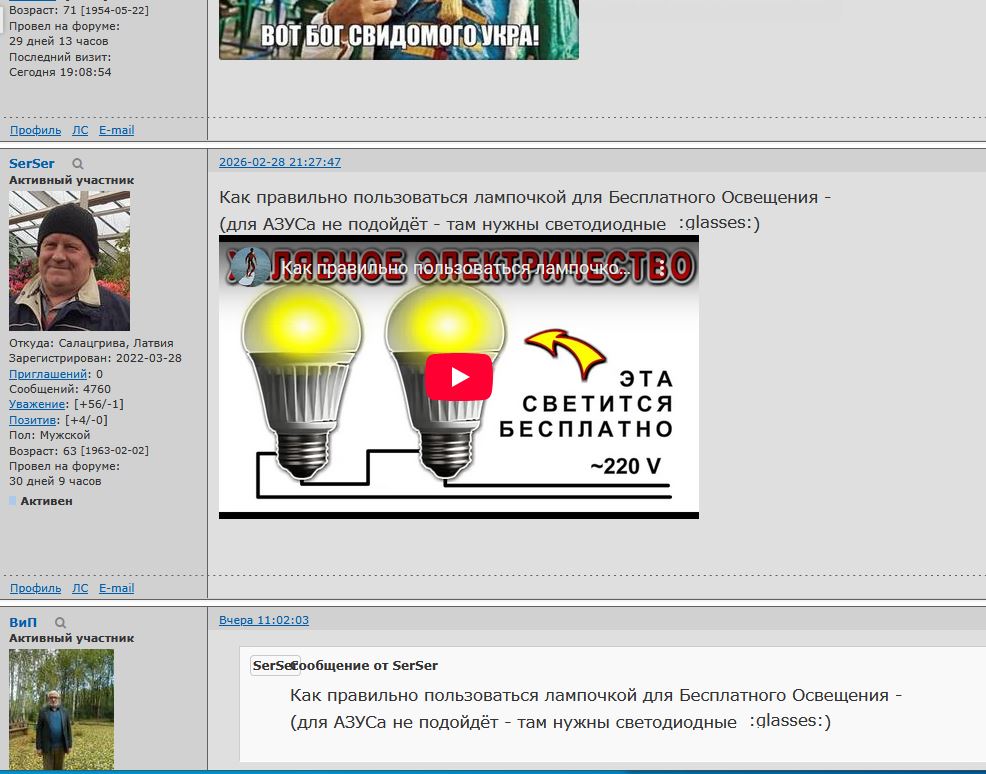The width and height of the screenshot is (986, 774).
Task: Click text 30 дней 9 часов
Action: tap(55, 481)
